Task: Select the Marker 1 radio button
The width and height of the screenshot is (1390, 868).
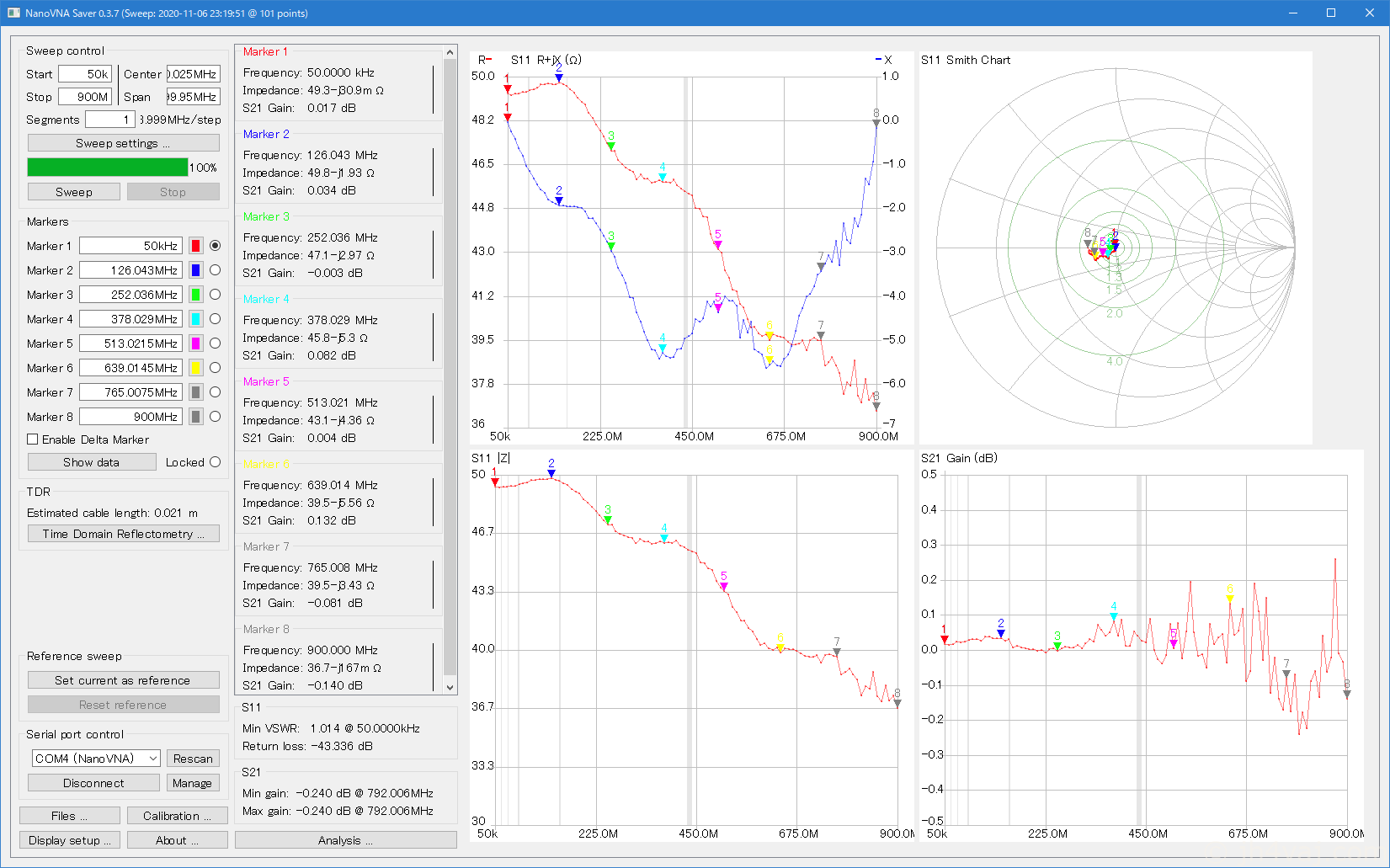Action: tap(215, 246)
